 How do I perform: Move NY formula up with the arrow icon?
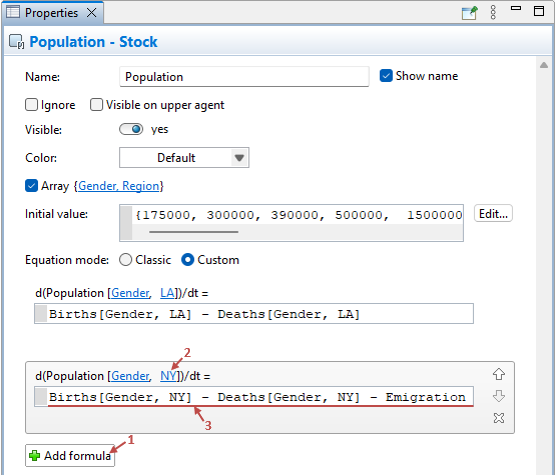[499, 374]
